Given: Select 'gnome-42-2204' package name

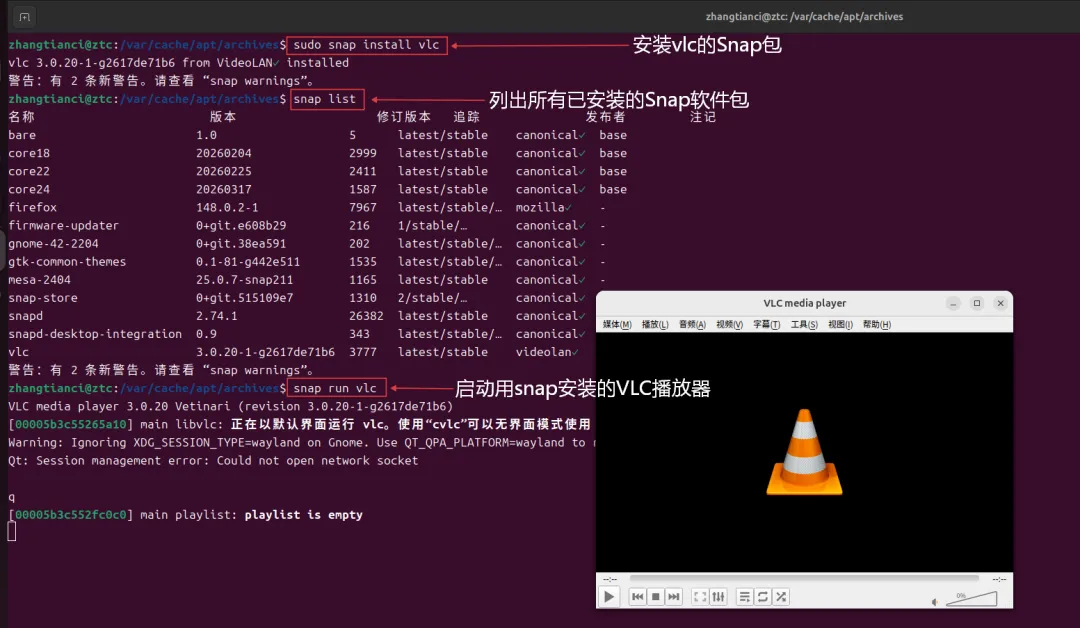Looking at the screenshot, I should 53,243.
